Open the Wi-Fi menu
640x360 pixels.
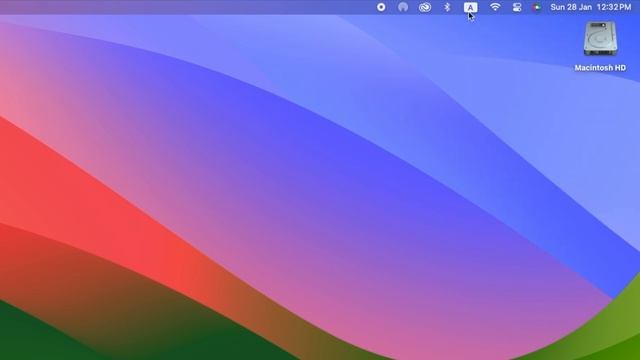point(495,7)
